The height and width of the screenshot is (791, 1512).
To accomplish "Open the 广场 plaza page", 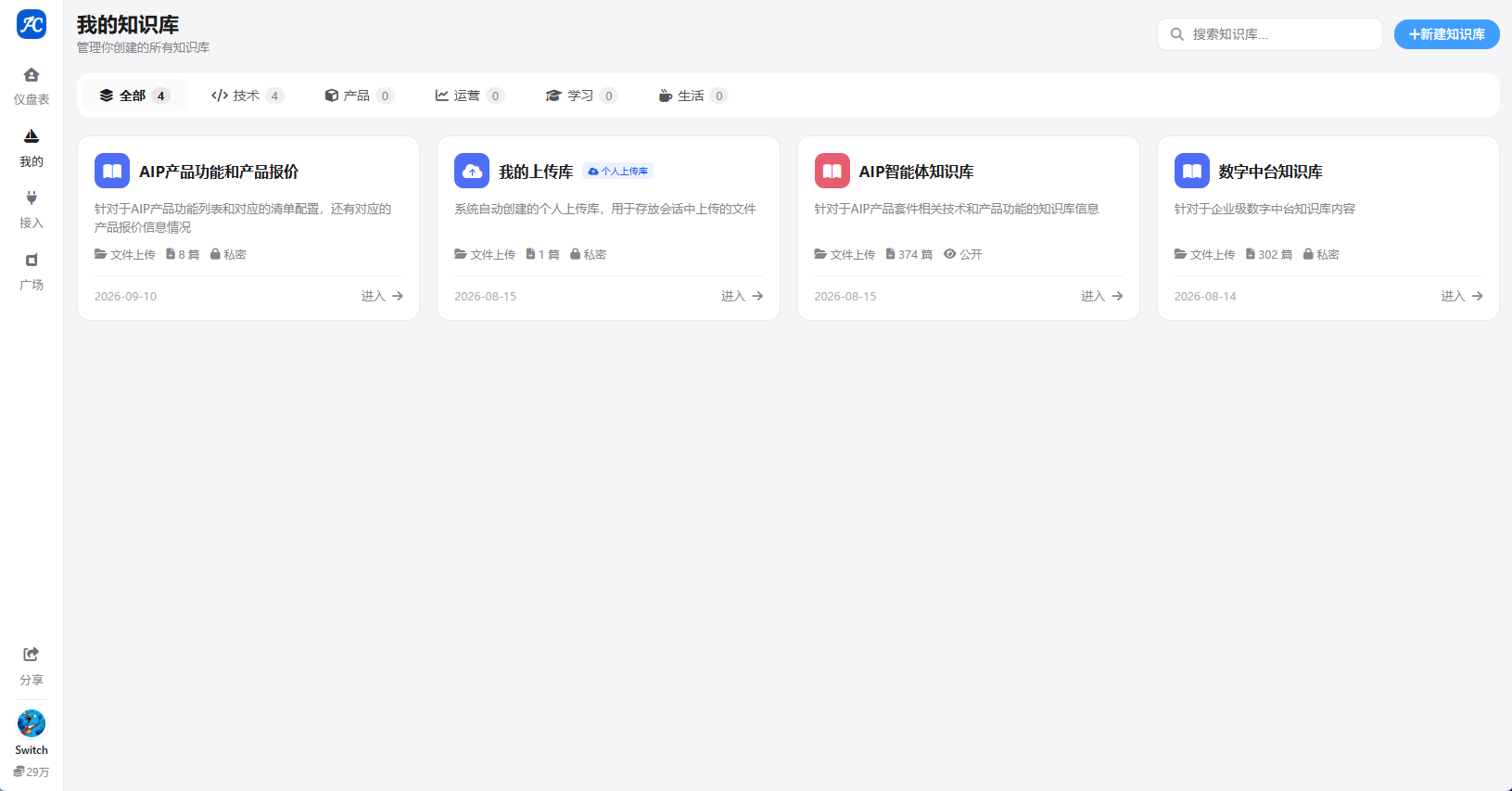I will 32,272.
